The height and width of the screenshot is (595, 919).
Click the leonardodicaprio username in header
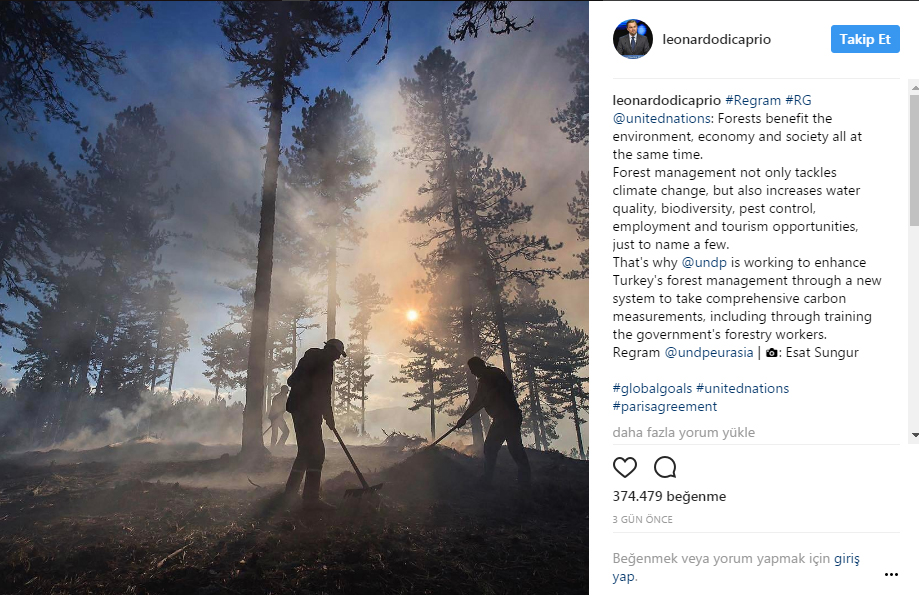click(716, 39)
